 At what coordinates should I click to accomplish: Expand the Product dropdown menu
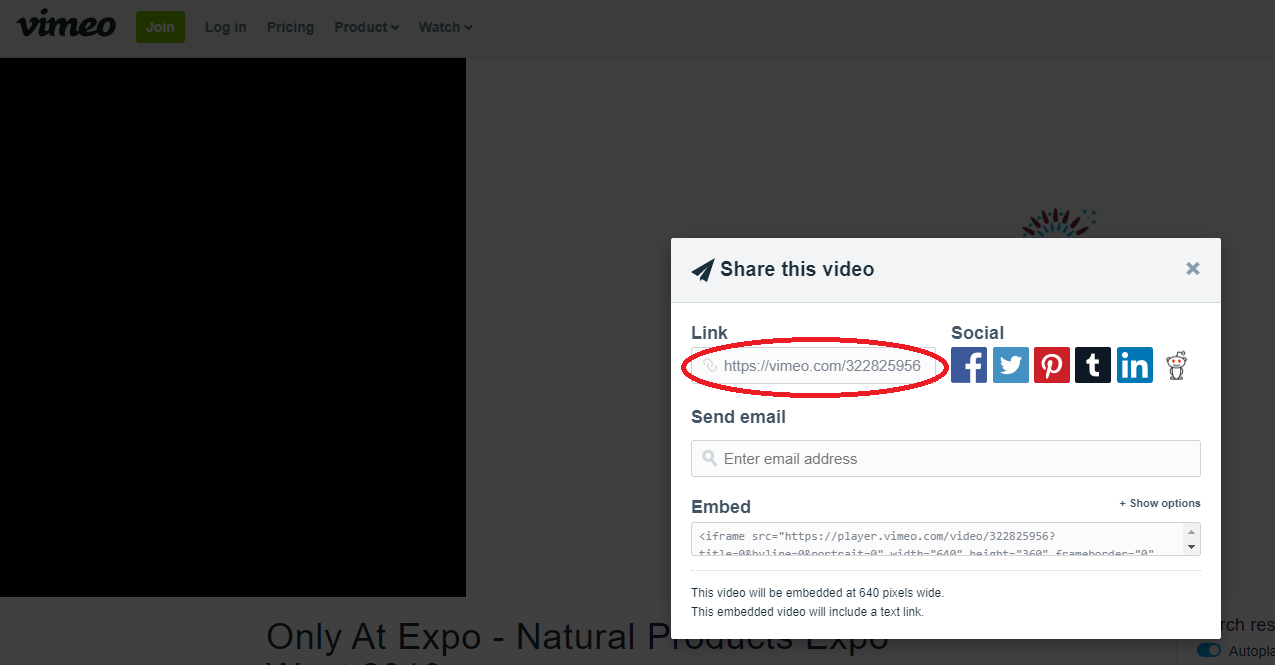(366, 27)
